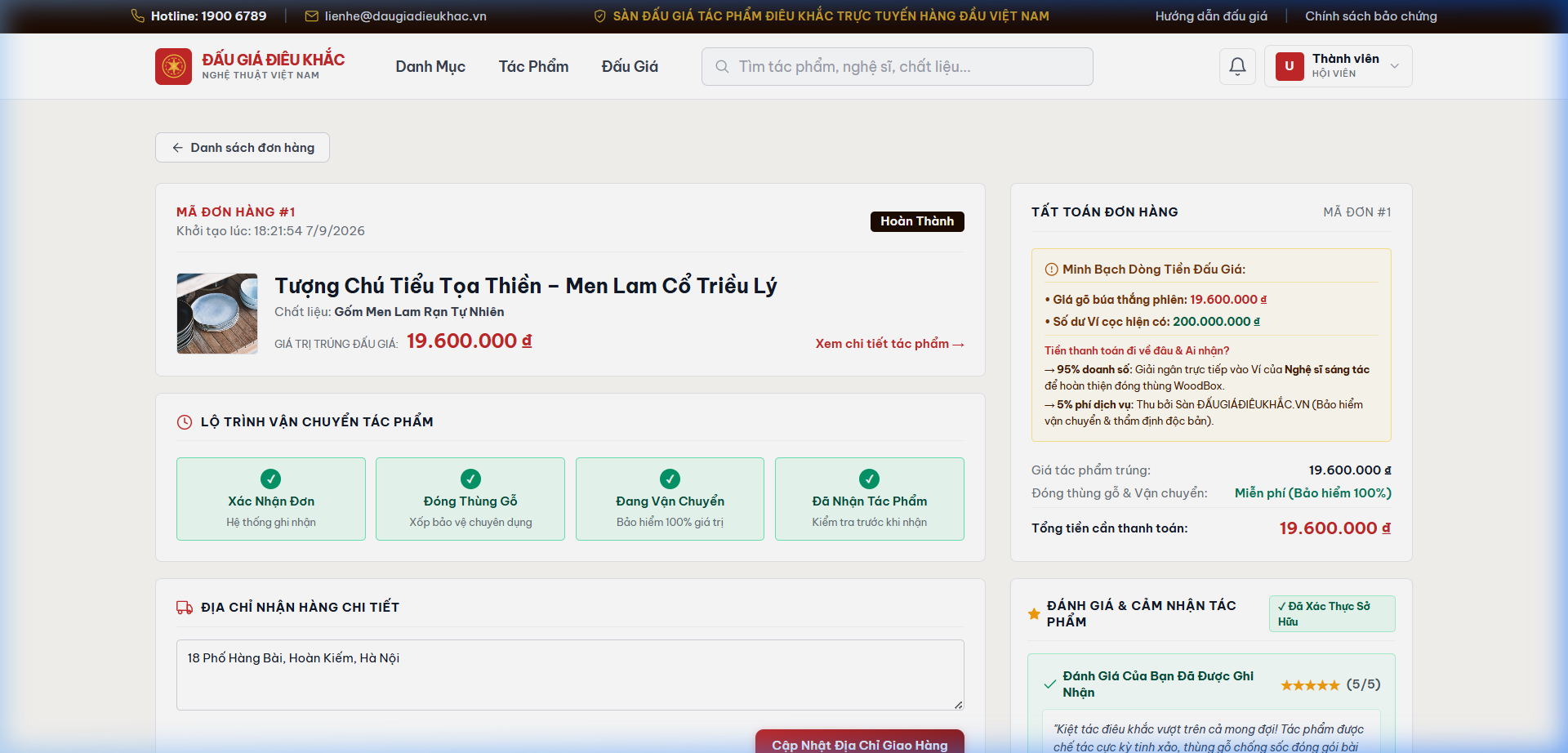Click the checkmark in Xác Nhận Đơn step
The height and width of the screenshot is (753, 1568).
coord(270,479)
